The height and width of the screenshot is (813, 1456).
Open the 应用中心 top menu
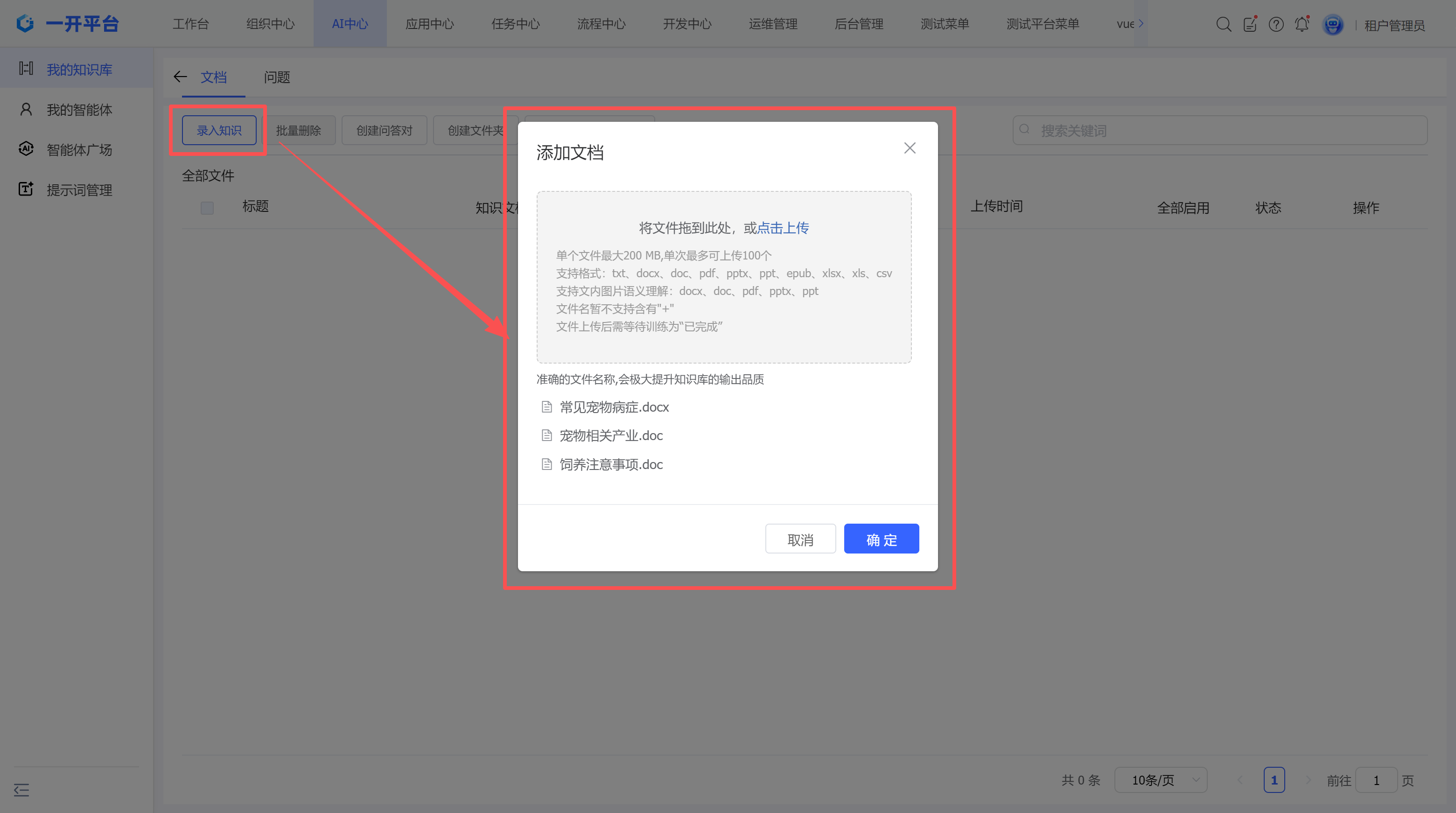(x=429, y=24)
